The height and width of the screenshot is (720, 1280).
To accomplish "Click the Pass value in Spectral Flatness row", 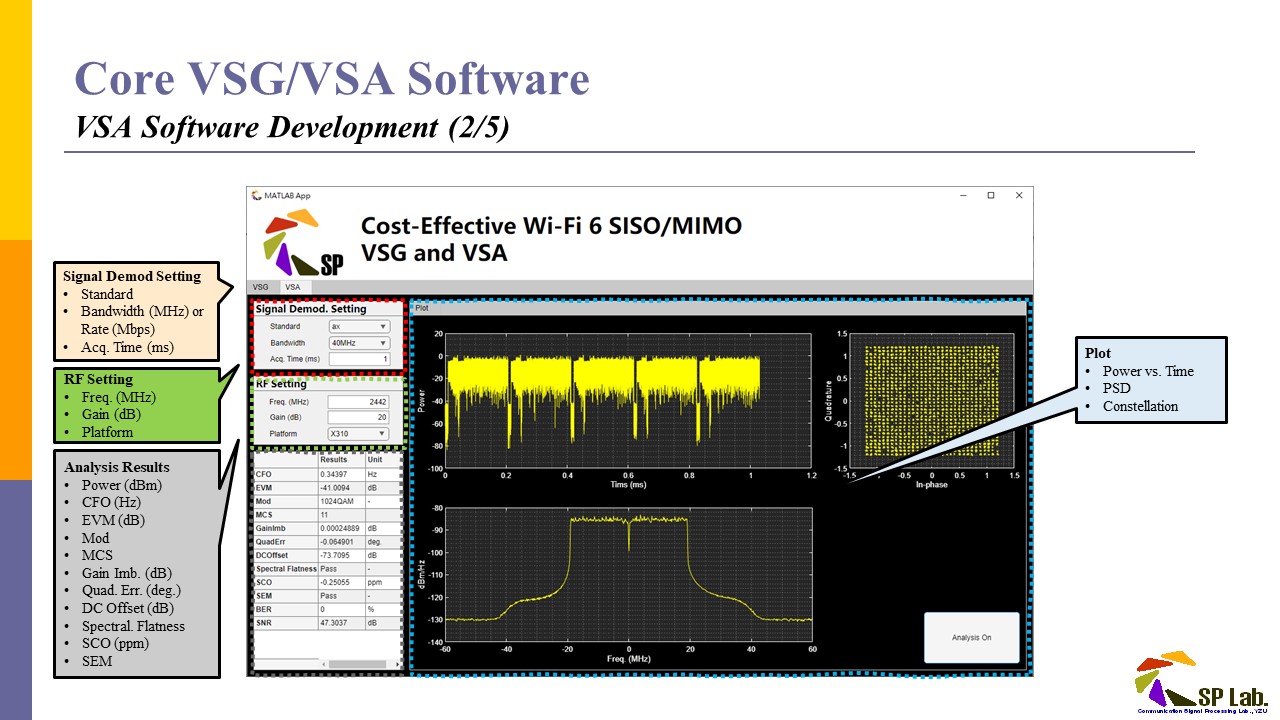I will coord(341,569).
